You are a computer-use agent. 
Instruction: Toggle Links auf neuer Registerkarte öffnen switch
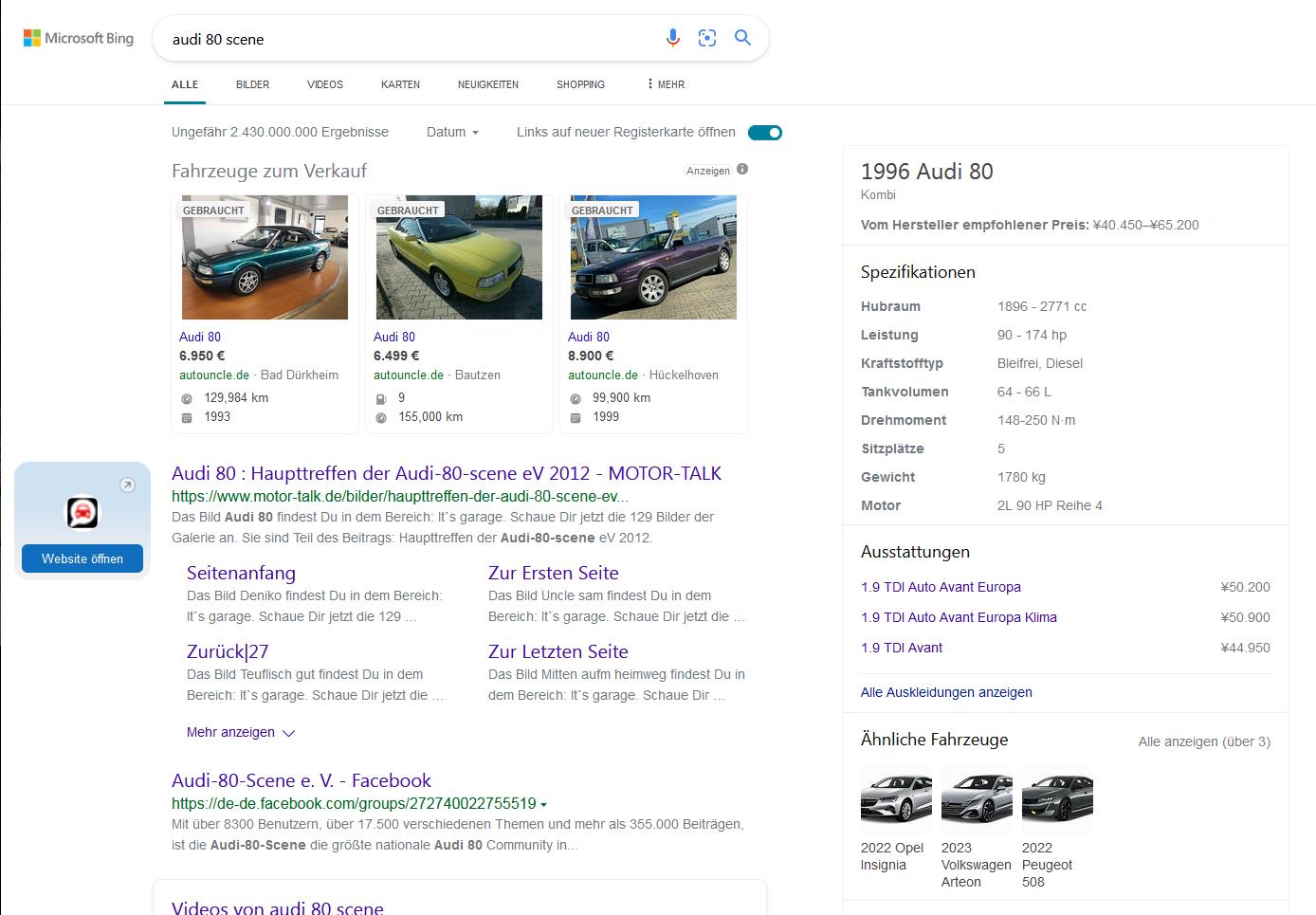[764, 133]
